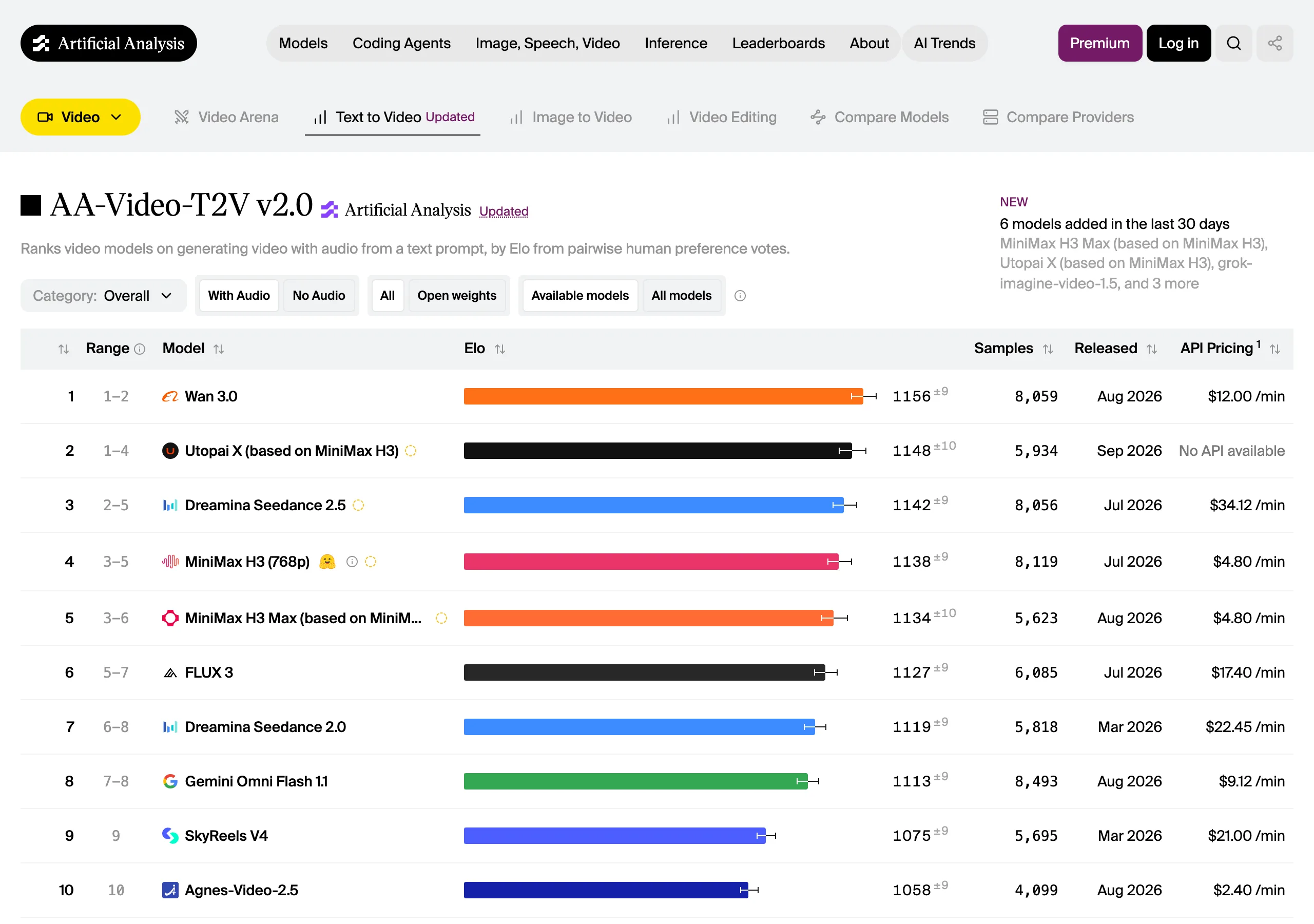Switch to Image to Video tab
Image resolution: width=1314 pixels, height=924 pixels.
[571, 117]
